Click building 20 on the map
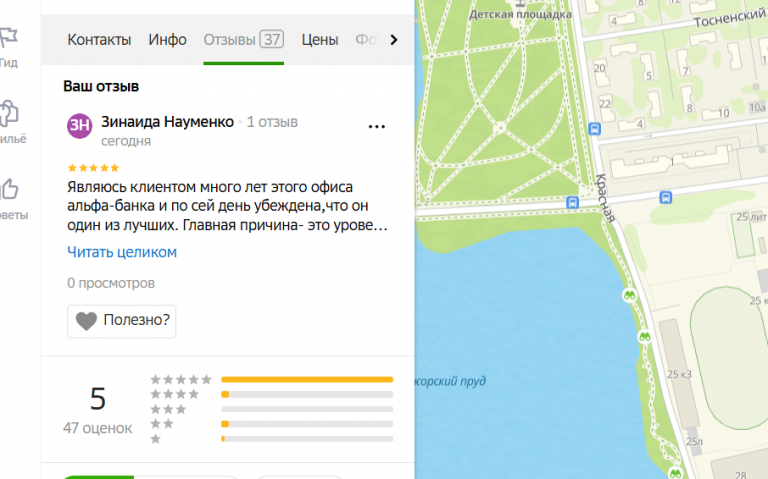The width and height of the screenshot is (768, 479). (x=600, y=68)
